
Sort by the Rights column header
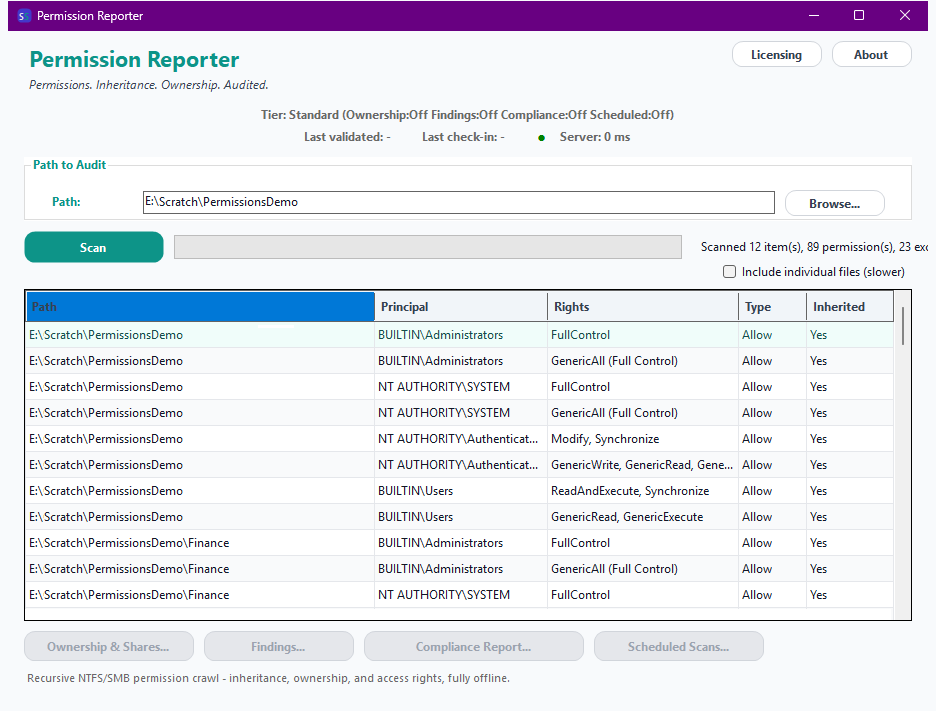tap(642, 307)
